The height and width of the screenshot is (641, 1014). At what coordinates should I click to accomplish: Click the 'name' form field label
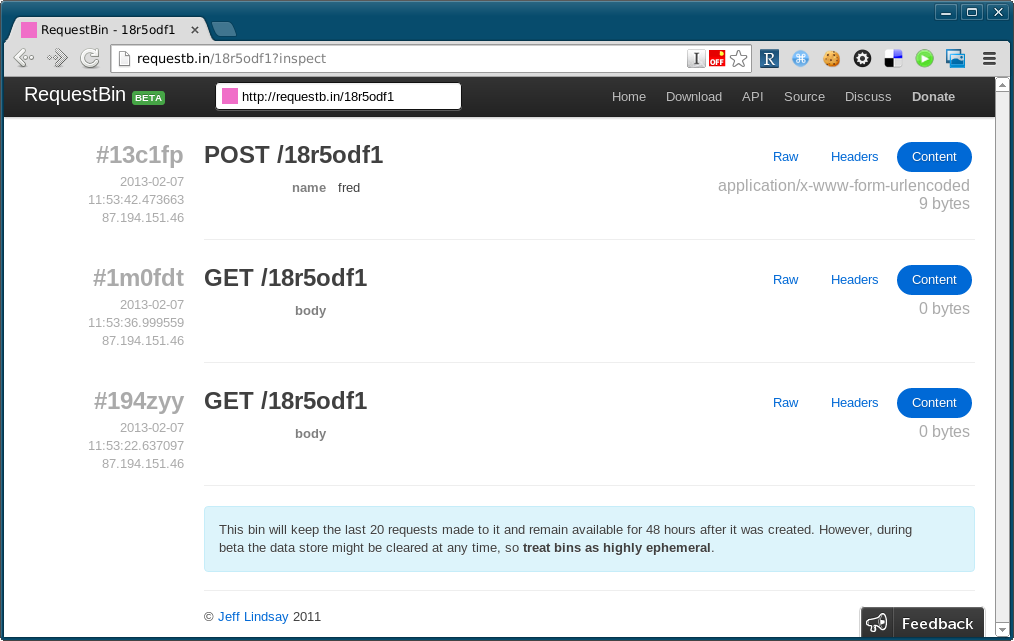click(308, 188)
